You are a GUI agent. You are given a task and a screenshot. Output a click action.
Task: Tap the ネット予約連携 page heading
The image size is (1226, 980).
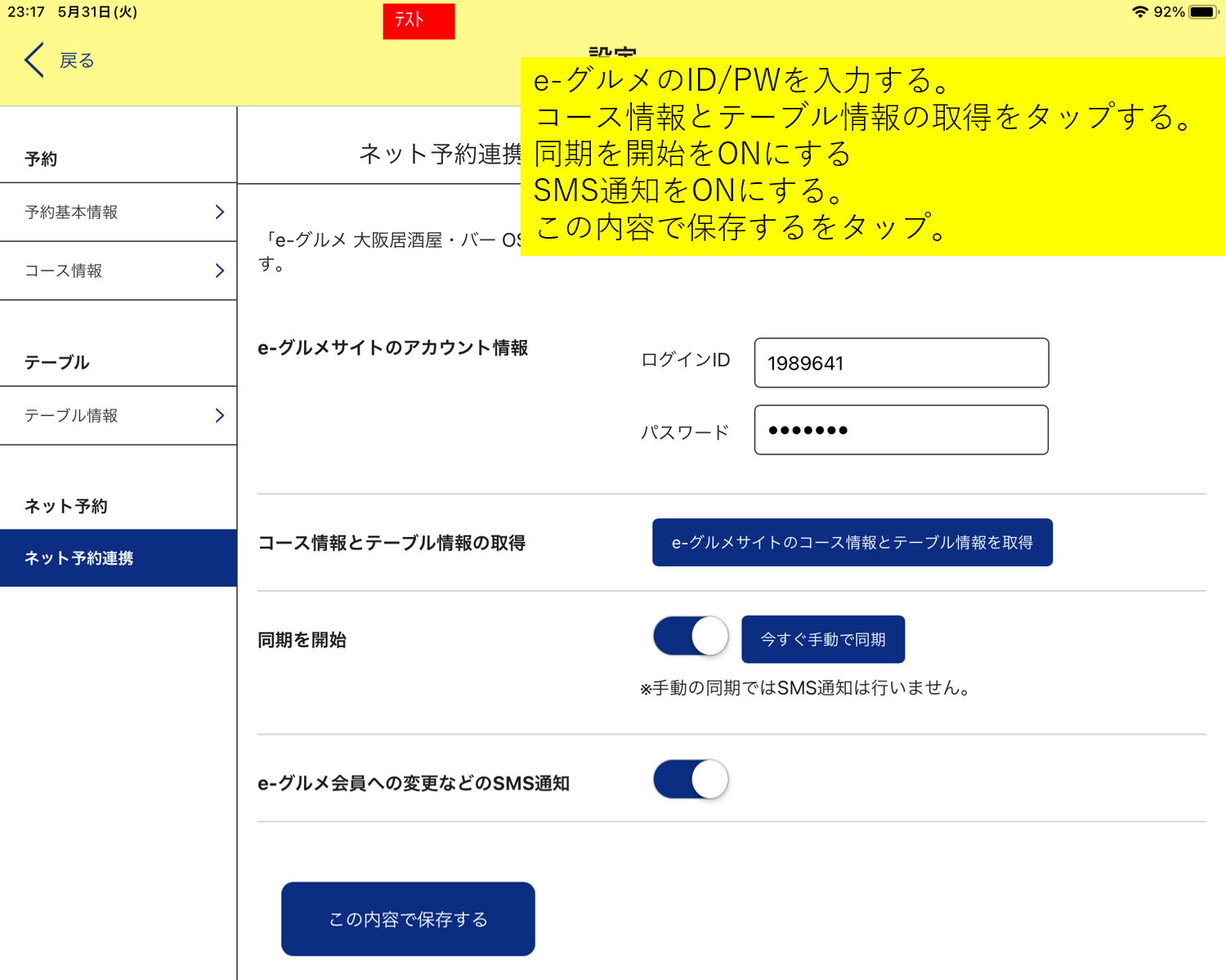[441, 154]
